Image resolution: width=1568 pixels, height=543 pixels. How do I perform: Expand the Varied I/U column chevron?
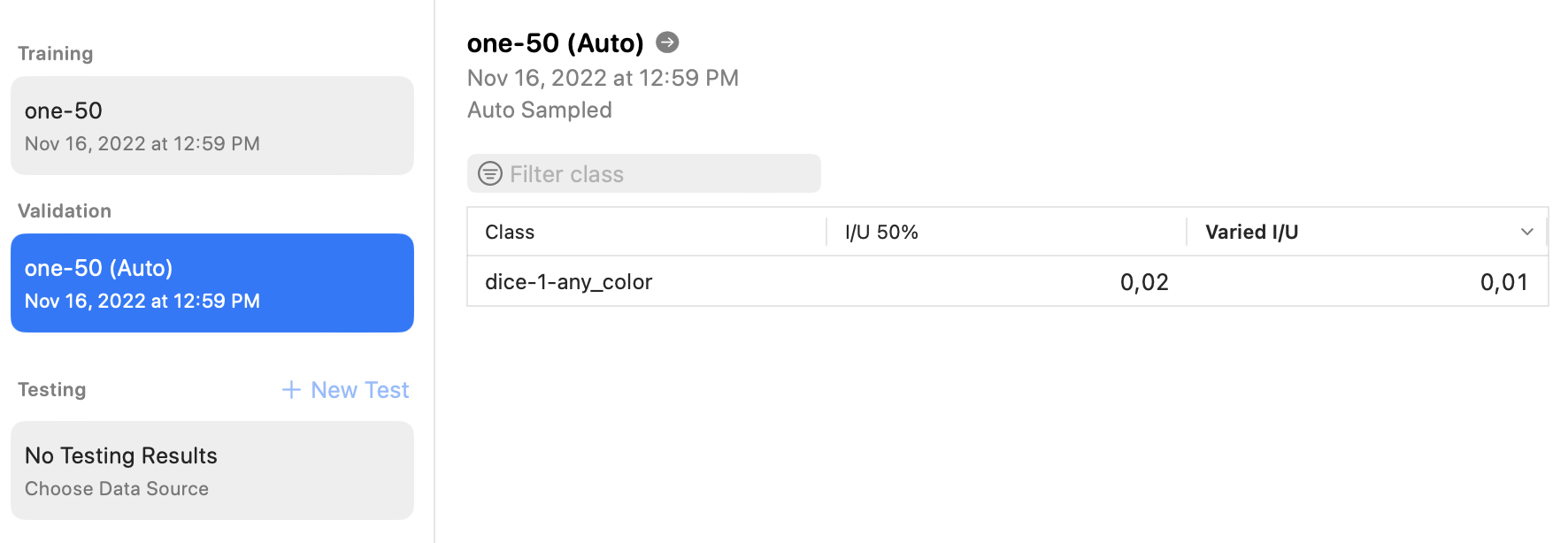(x=1526, y=232)
